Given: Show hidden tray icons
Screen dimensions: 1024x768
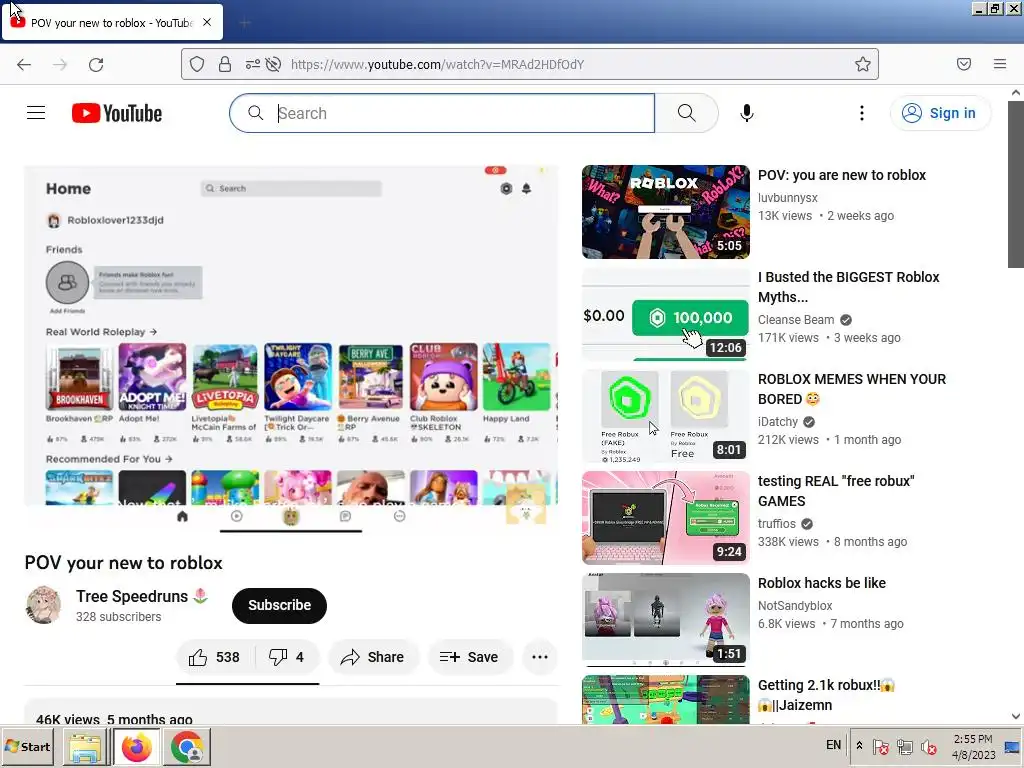Looking at the screenshot, I should [x=859, y=746].
